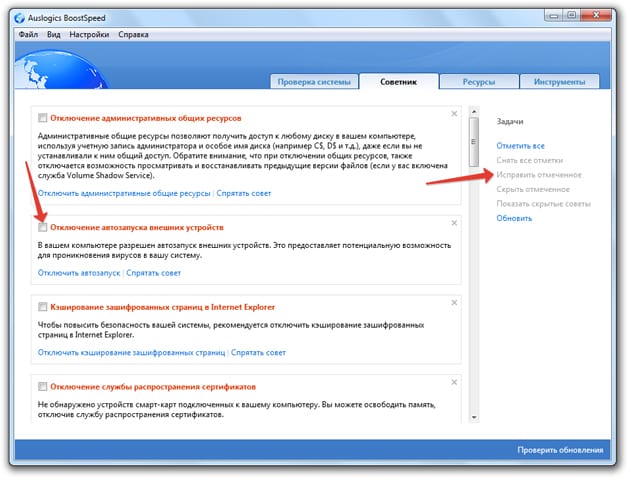Maximize the BoostSpeed window

pyautogui.click(x=572, y=16)
